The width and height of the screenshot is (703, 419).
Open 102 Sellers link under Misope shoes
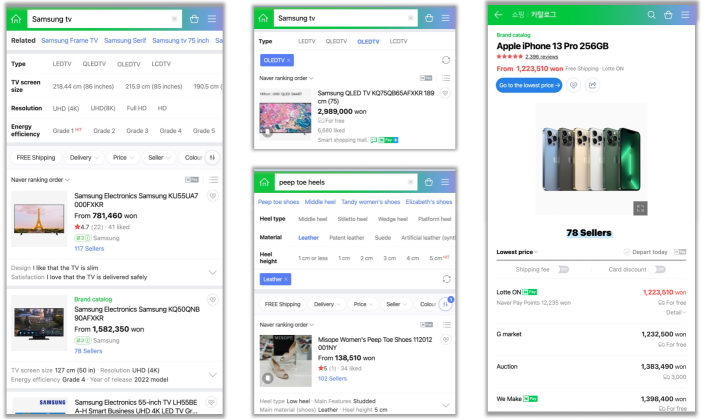(332, 378)
